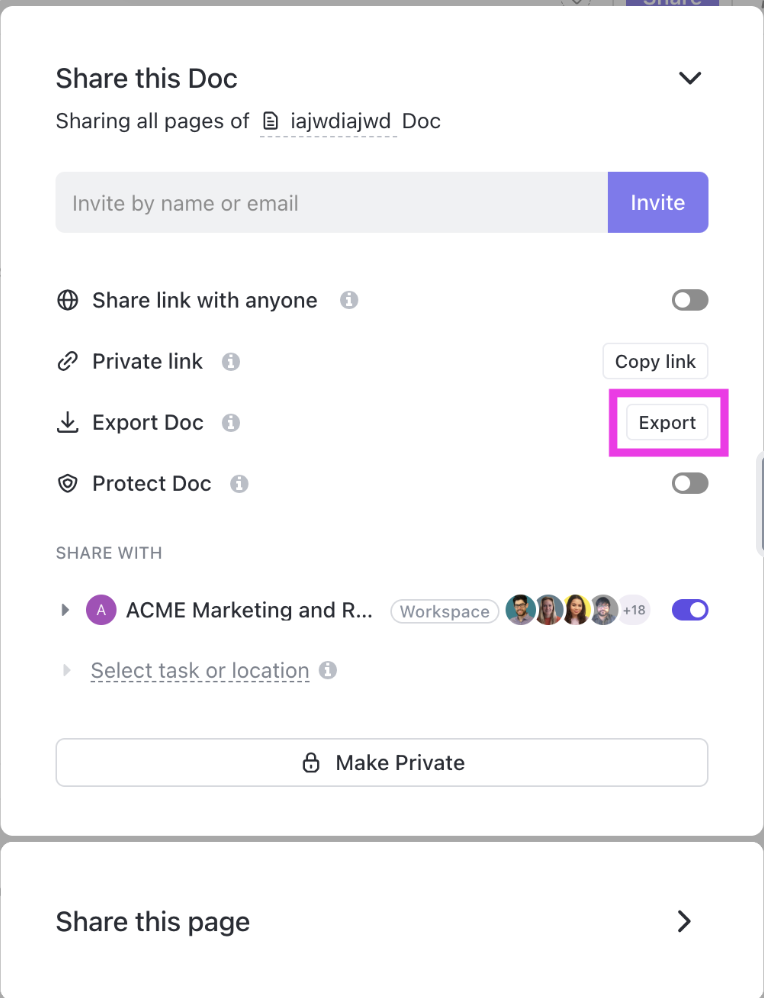This screenshot has width=764, height=998.
Task: Disable ACME Marketing workspace sharing toggle
Action: (x=690, y=610)
